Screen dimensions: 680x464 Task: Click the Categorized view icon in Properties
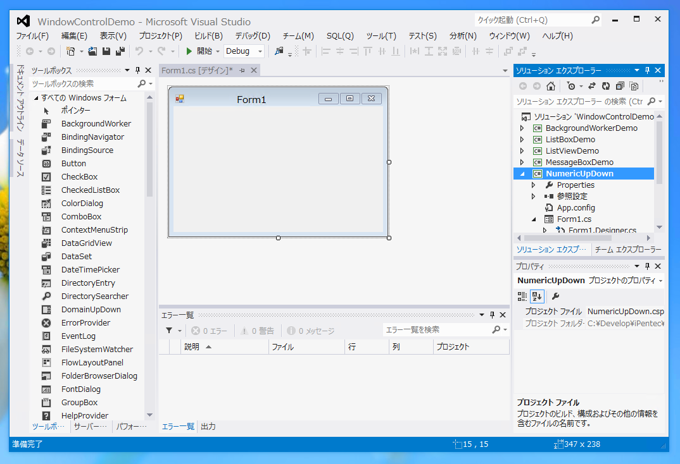tap(522, 297)
